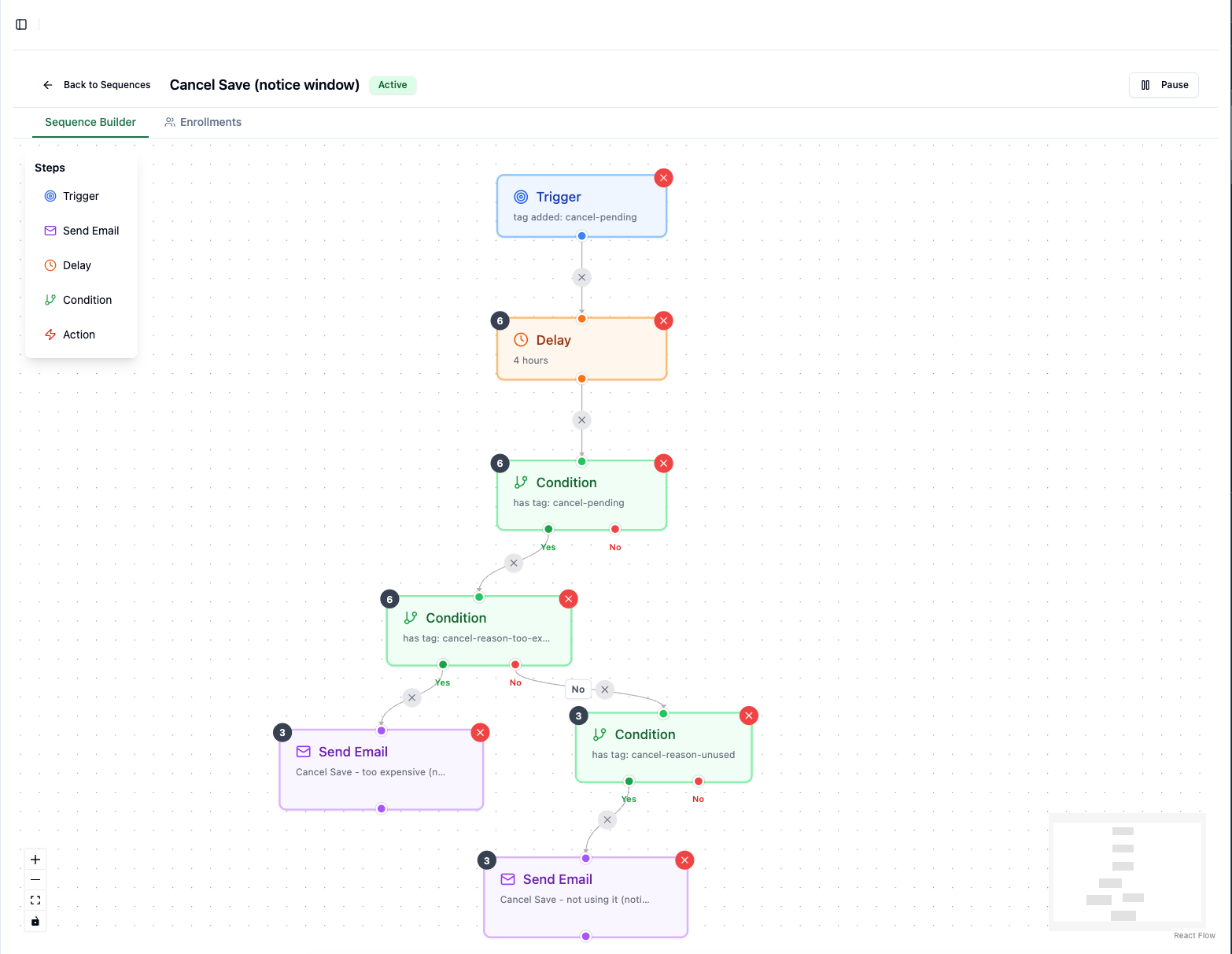Image resolution: width=1232 pixels, height=954 pixels.
Task: Toggle canvas interactivity lock
Action: [35, 921]
